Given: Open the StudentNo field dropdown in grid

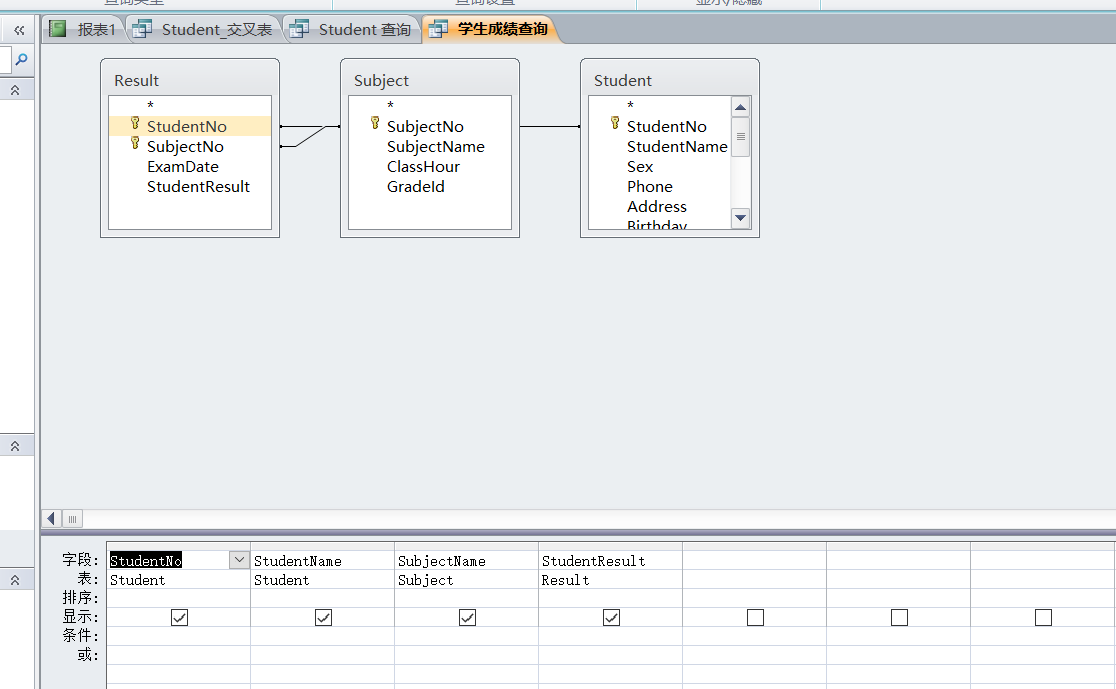Looking at the screenshot, I should click(239, 561).
